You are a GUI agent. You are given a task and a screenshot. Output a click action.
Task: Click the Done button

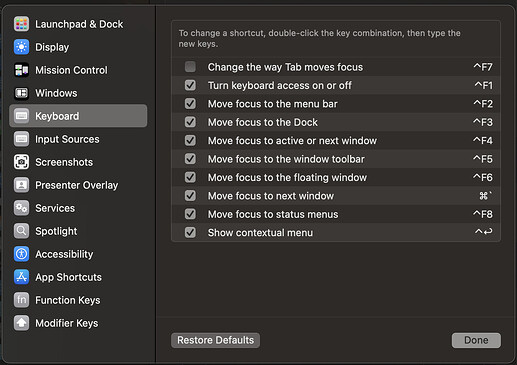[476, 340]
